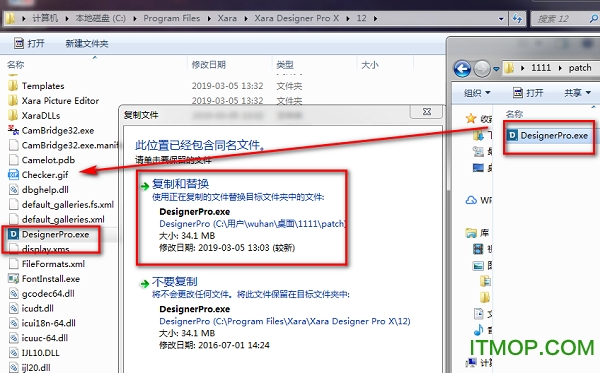Open the WPS cloud item in sidebar

[x=478, y=200]
